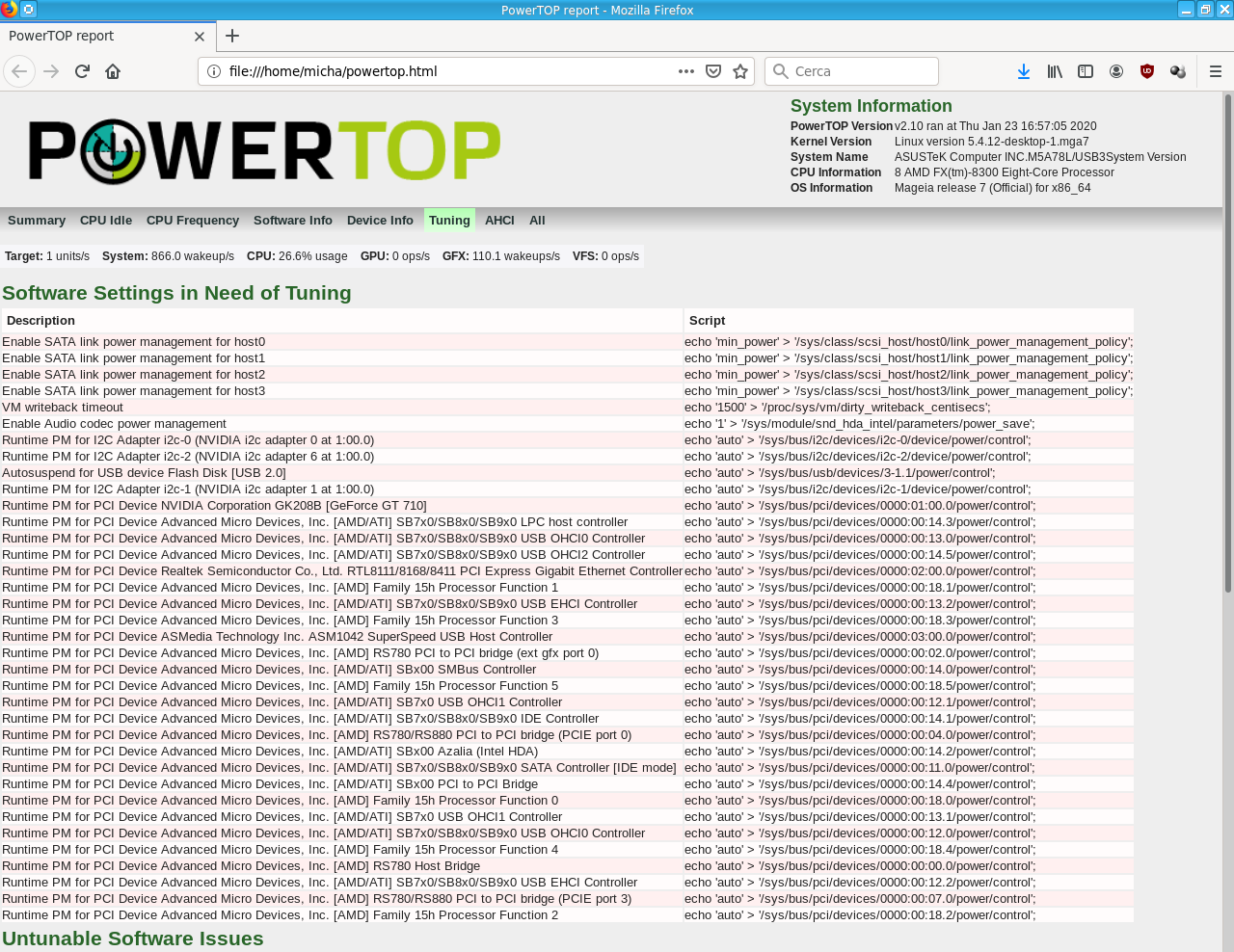1234x952 pixels.
Task: Go back to the previous page
Action: click(x=19, y=71)
